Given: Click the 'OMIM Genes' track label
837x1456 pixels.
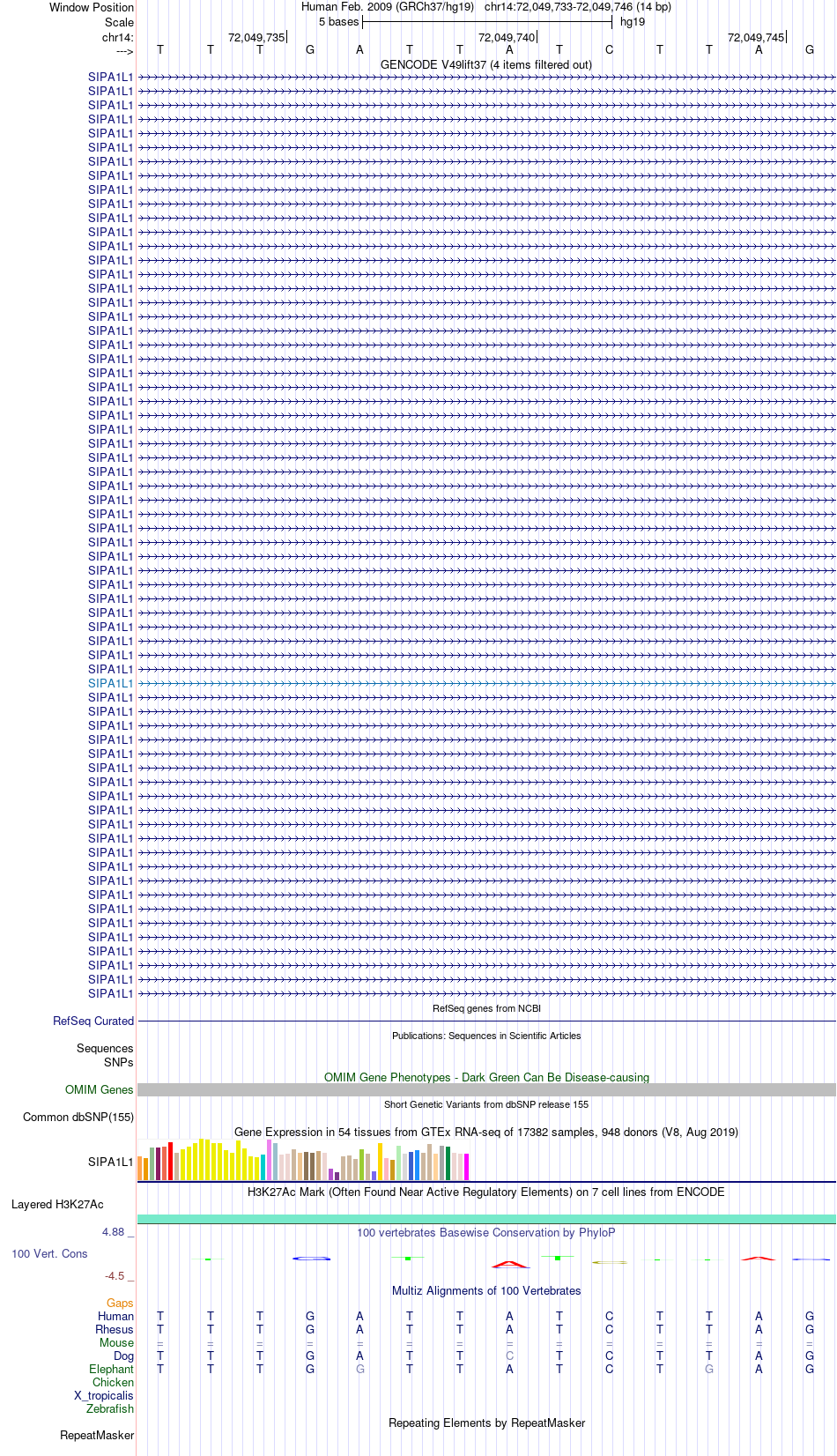Looking at the screenshot, I should point(100,1090).
